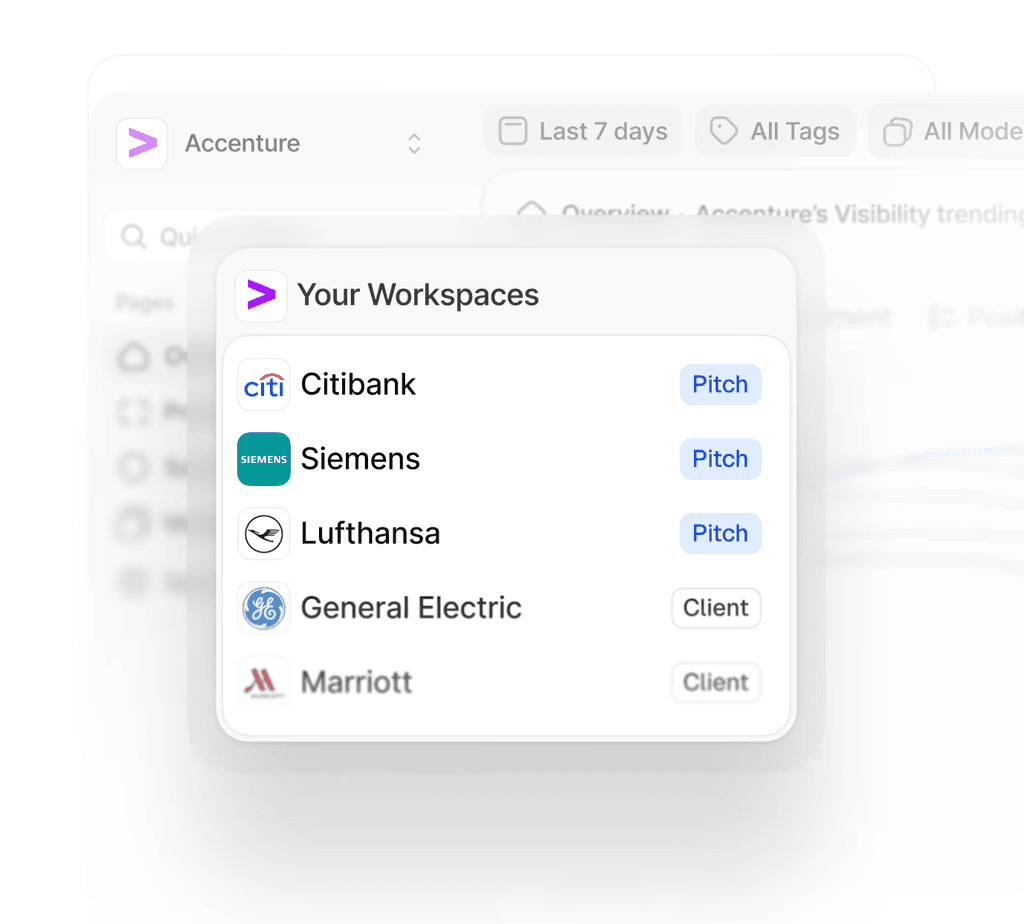Click the purple Accenture logo in the top-left header
1024x924 pixels.
click(141, 143)
